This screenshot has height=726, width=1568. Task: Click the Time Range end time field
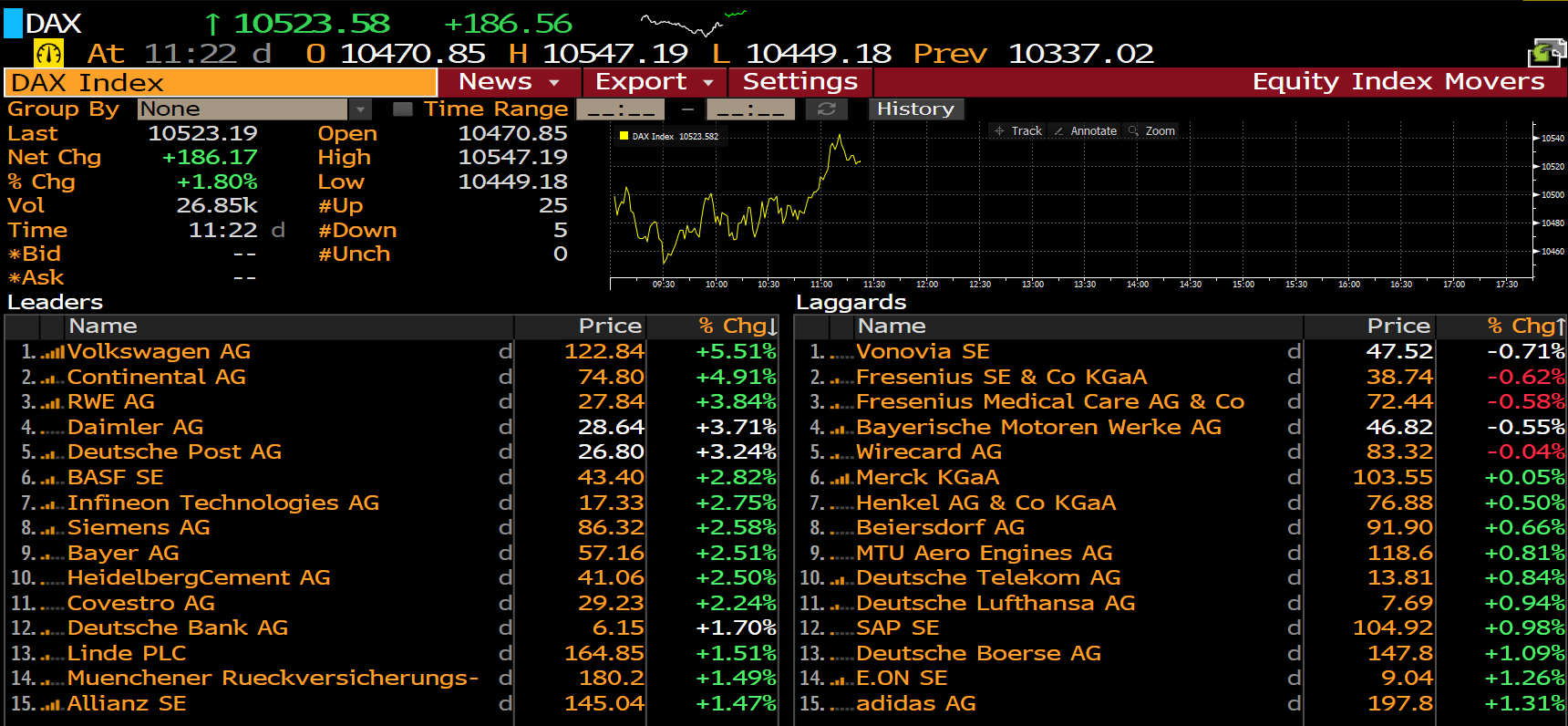[x=750, y=109]
